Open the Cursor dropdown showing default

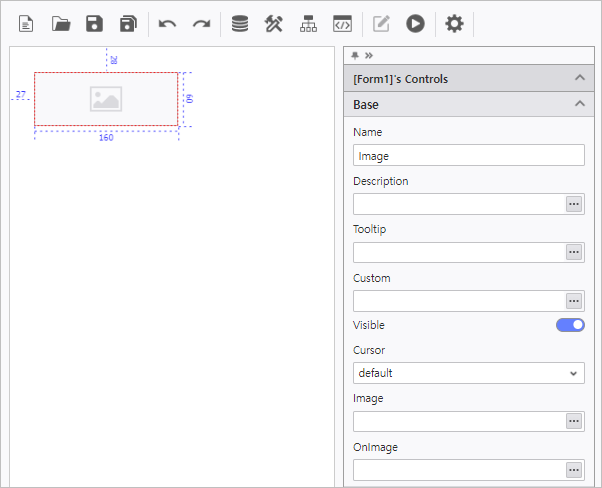coord(468,373)
